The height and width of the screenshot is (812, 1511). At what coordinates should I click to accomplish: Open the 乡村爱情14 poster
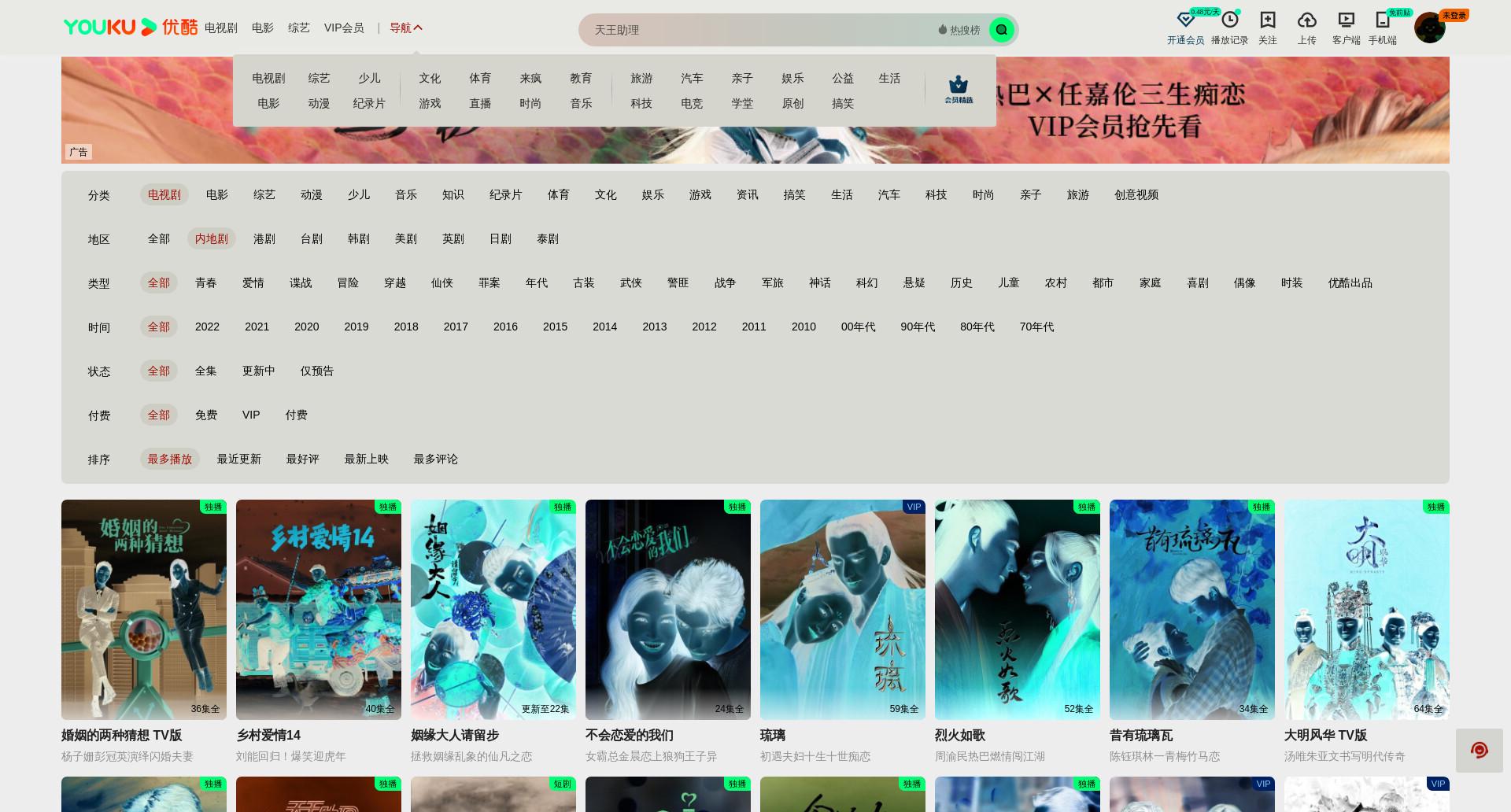click(x=319, y=610)
